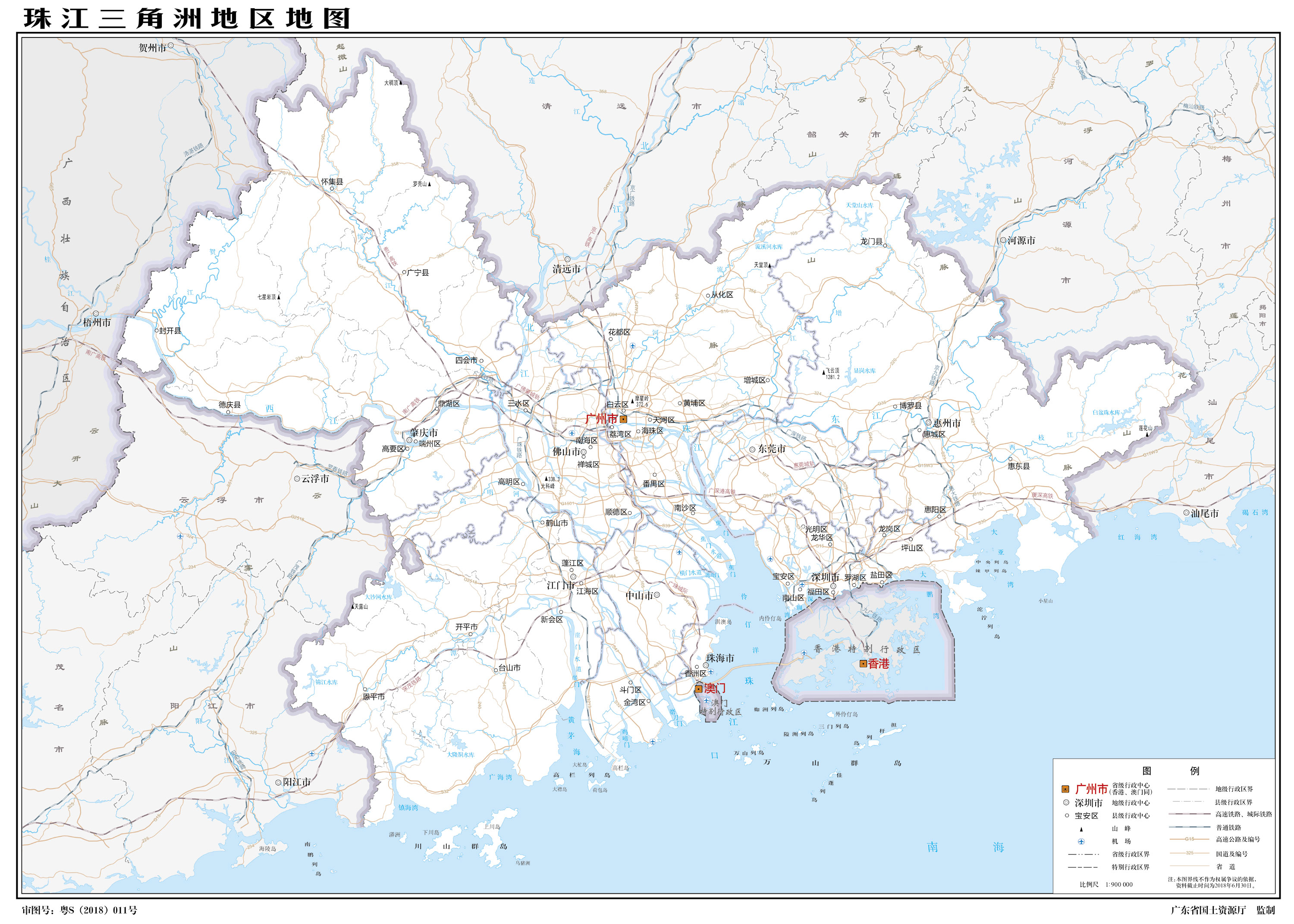Viewport: 1294px width, 924px height.
Task: Click the double-circle marker of 东莞市
Action: point(752,449)
